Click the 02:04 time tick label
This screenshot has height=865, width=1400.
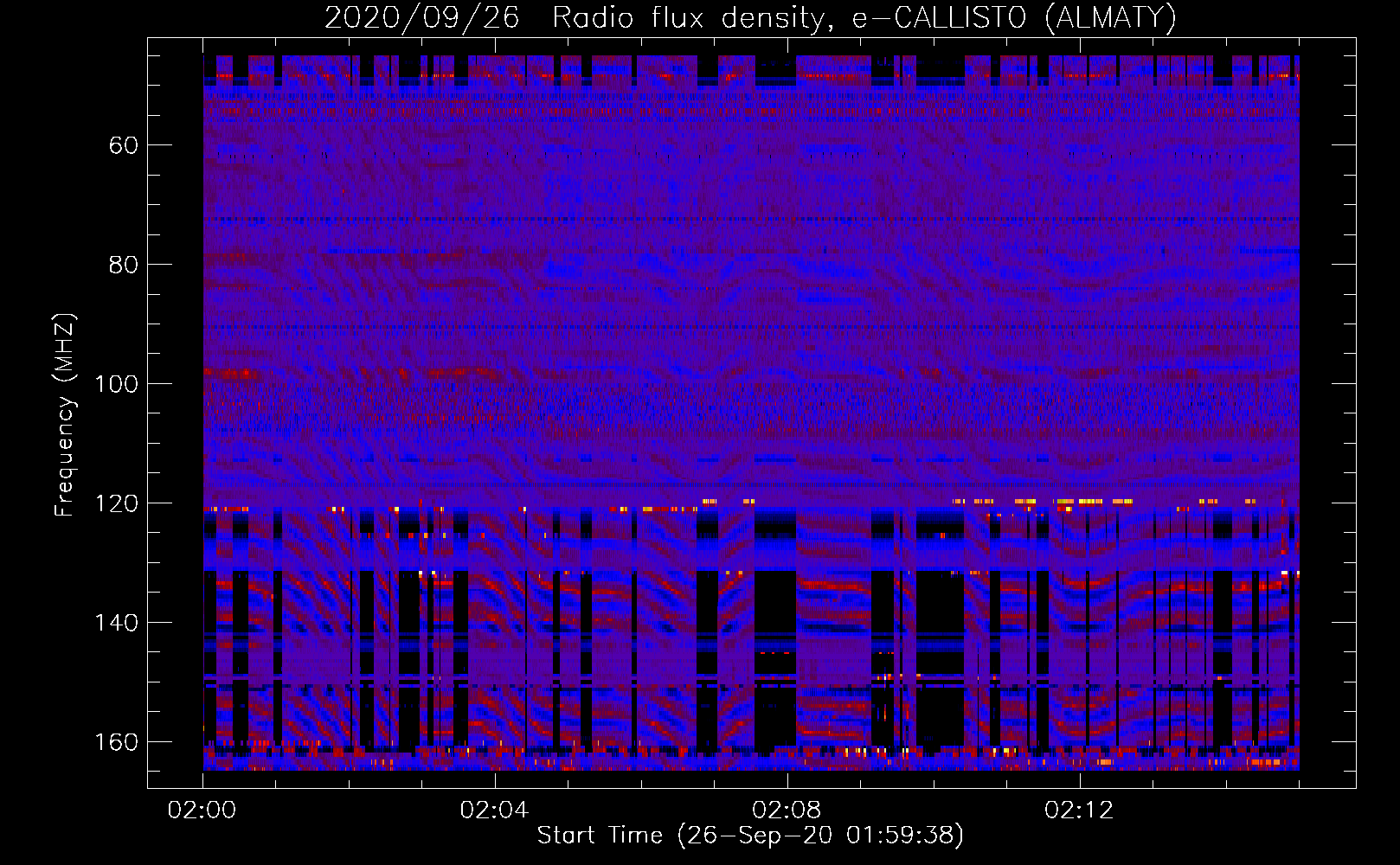(494, 811)
